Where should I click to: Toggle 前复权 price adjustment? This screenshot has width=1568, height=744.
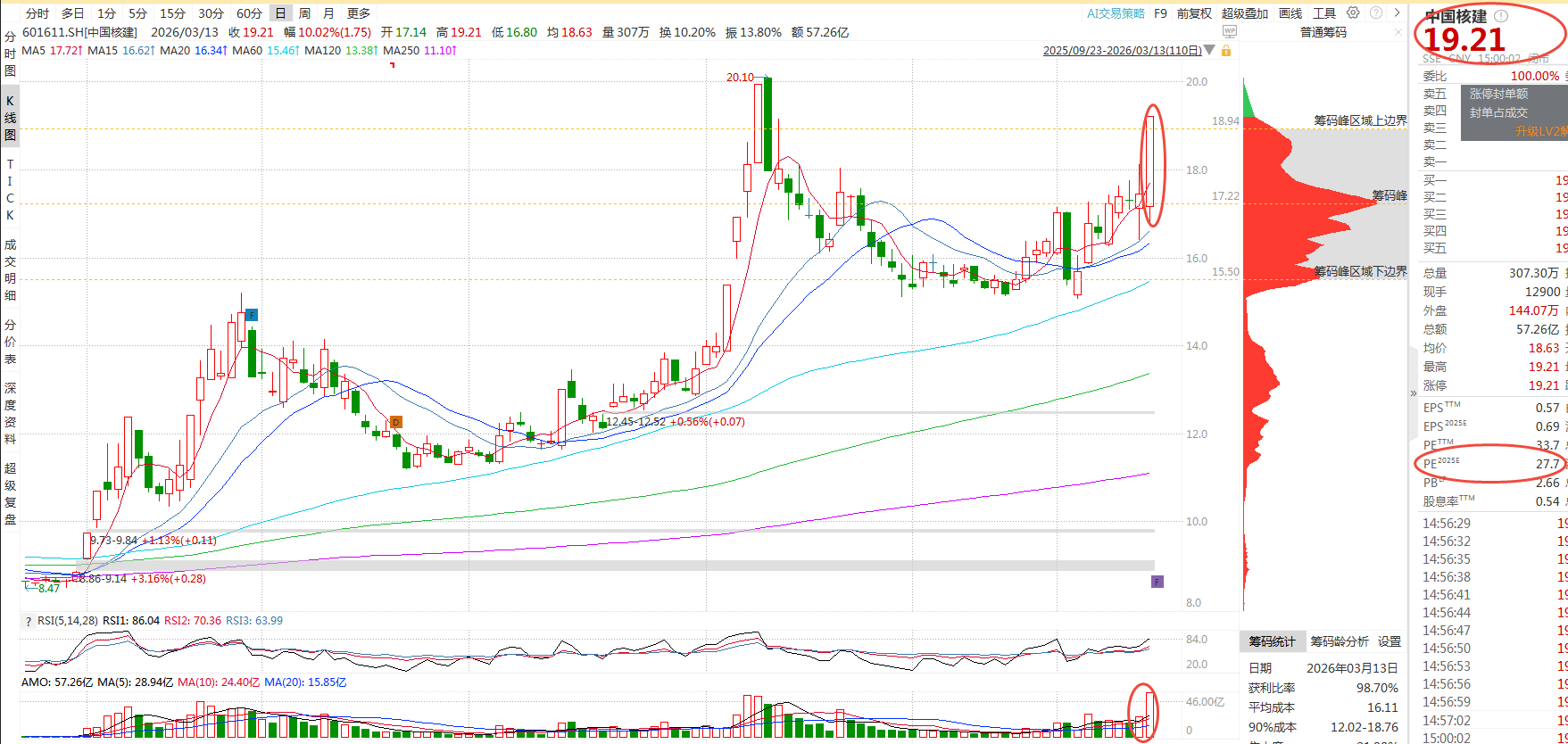(1194, 13)
